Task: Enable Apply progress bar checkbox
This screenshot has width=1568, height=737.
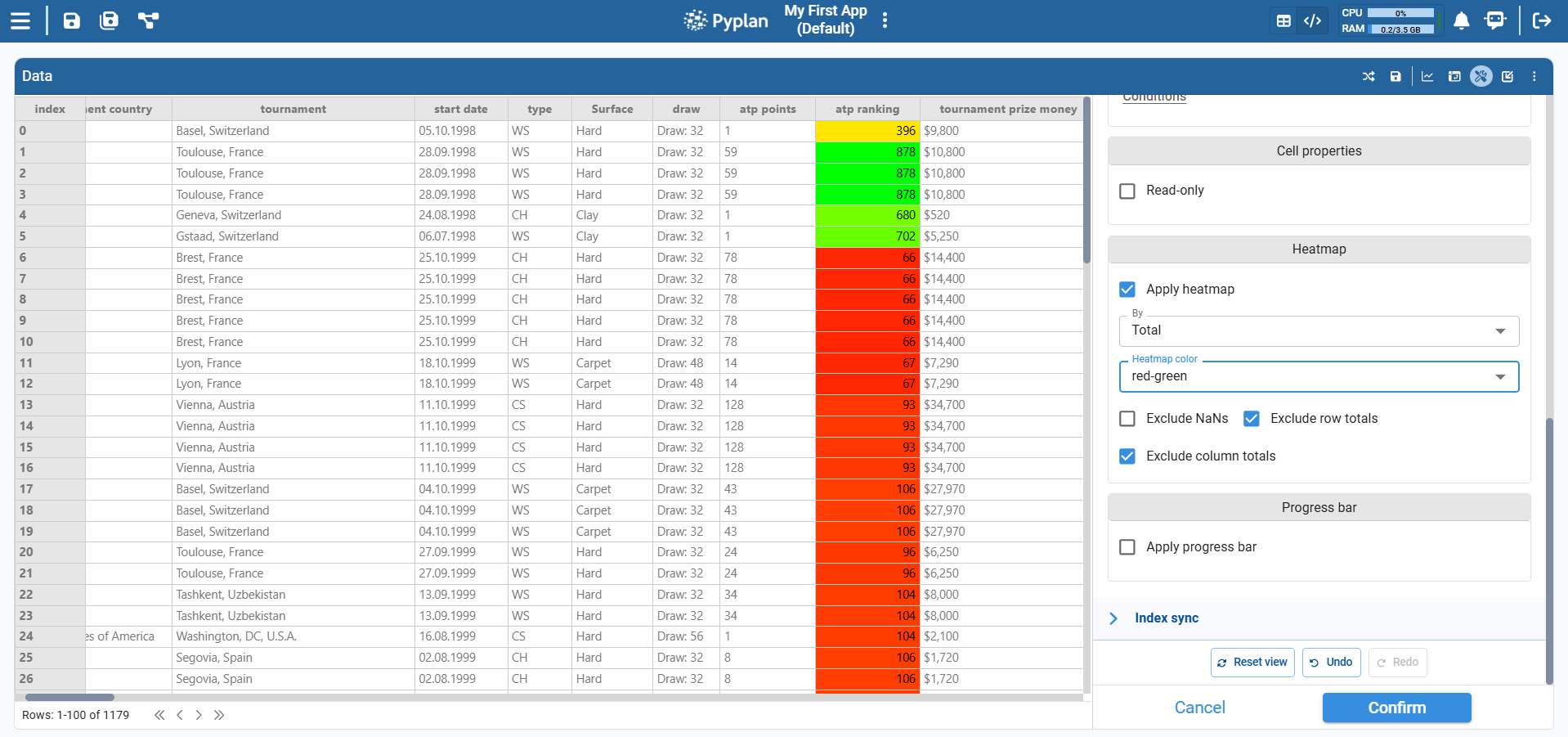Action: tap(1127, 547)
